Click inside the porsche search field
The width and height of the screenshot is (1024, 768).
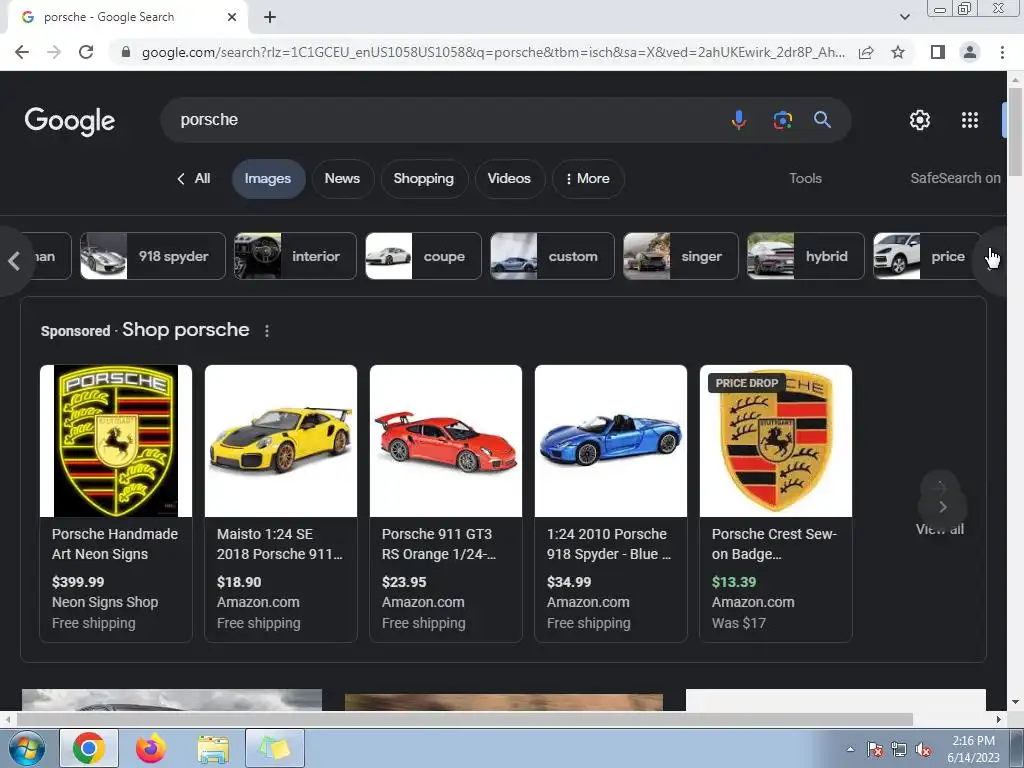point(444,120)
